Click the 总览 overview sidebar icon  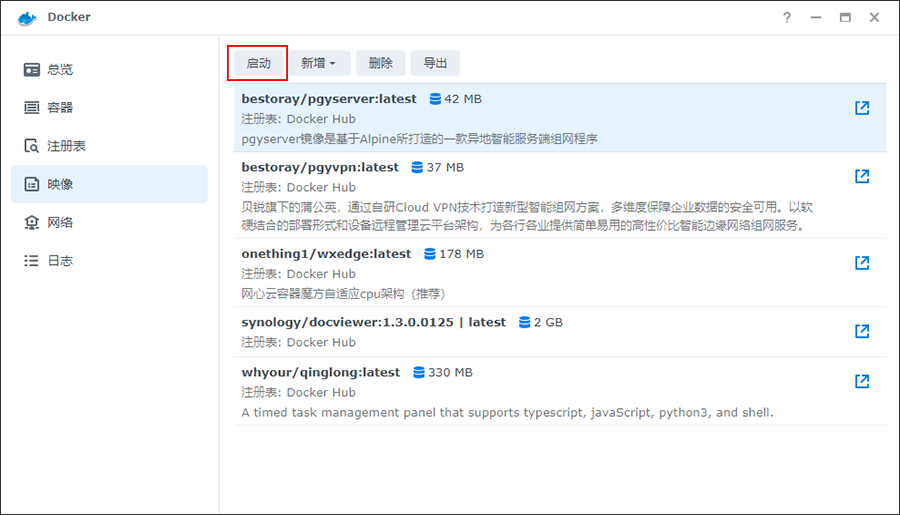click(32, 69)
